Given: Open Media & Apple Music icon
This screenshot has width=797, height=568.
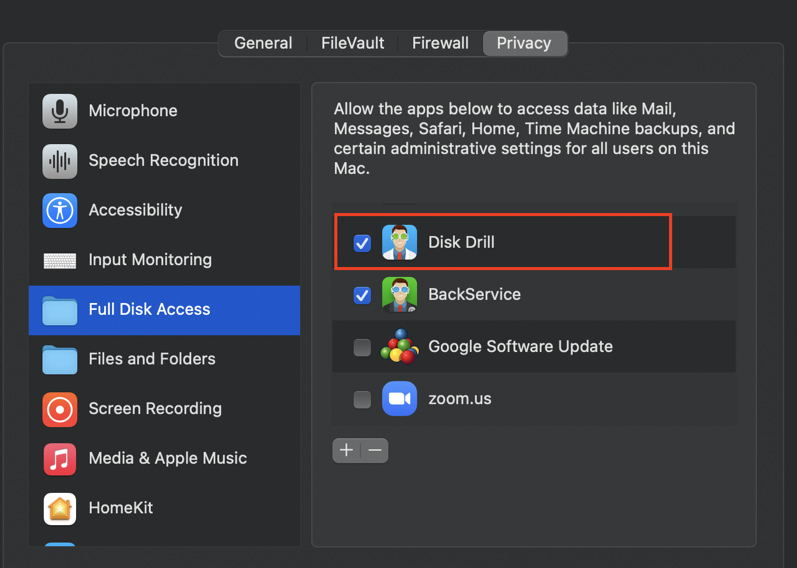Looking at the screenshot, I should (60, 459).
